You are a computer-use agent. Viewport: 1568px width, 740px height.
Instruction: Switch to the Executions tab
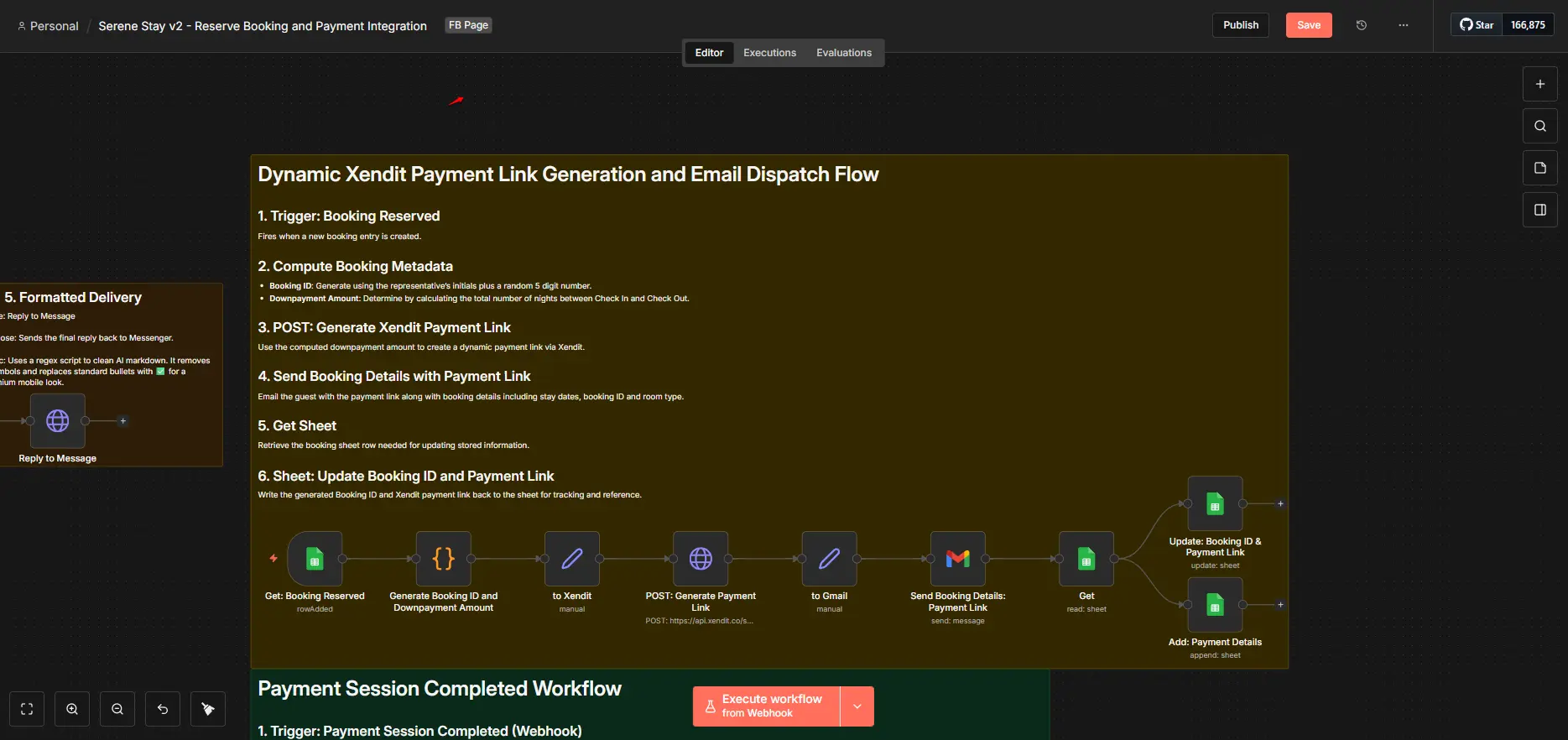[x=769, y=53]
